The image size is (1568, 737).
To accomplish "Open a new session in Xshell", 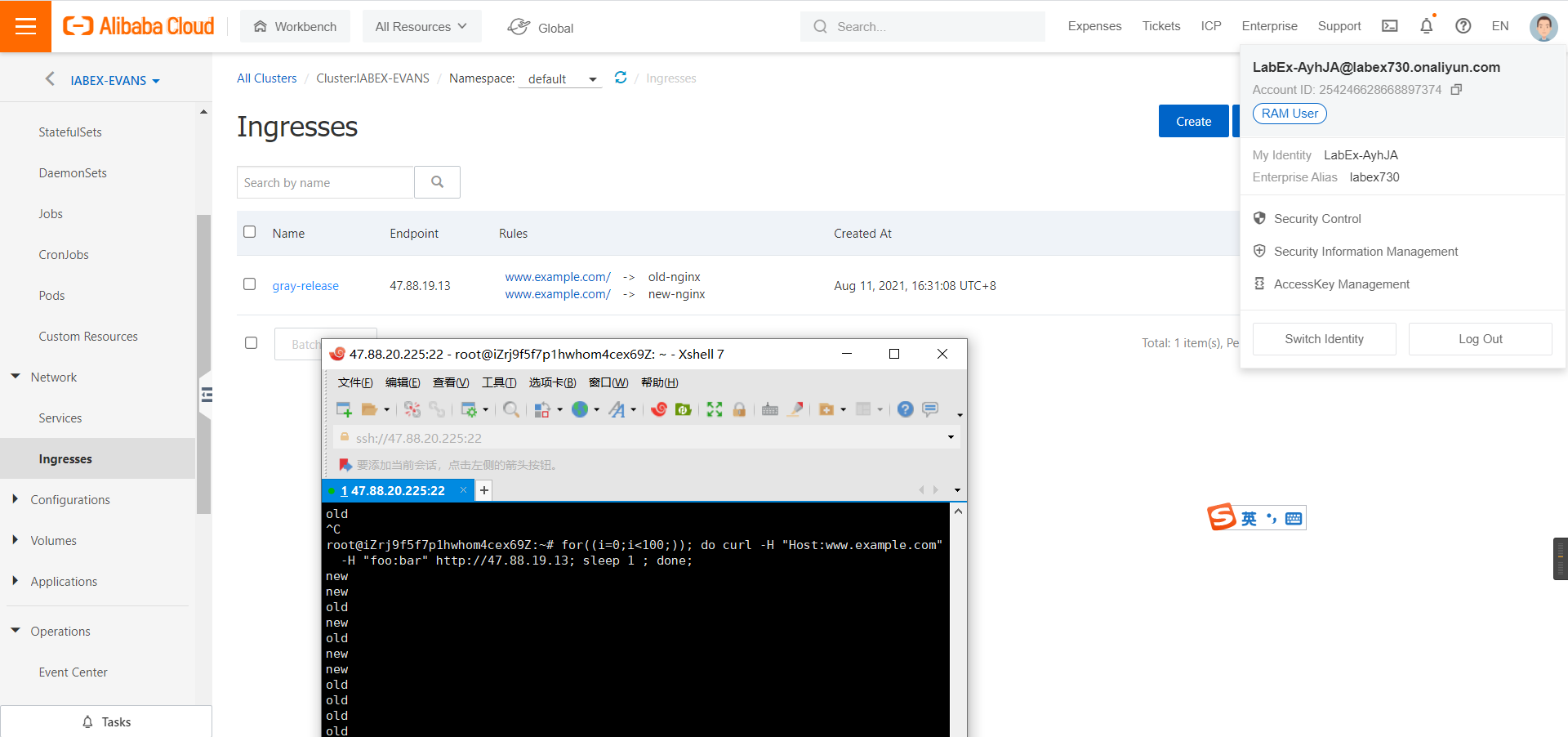I will coord(344,409).
